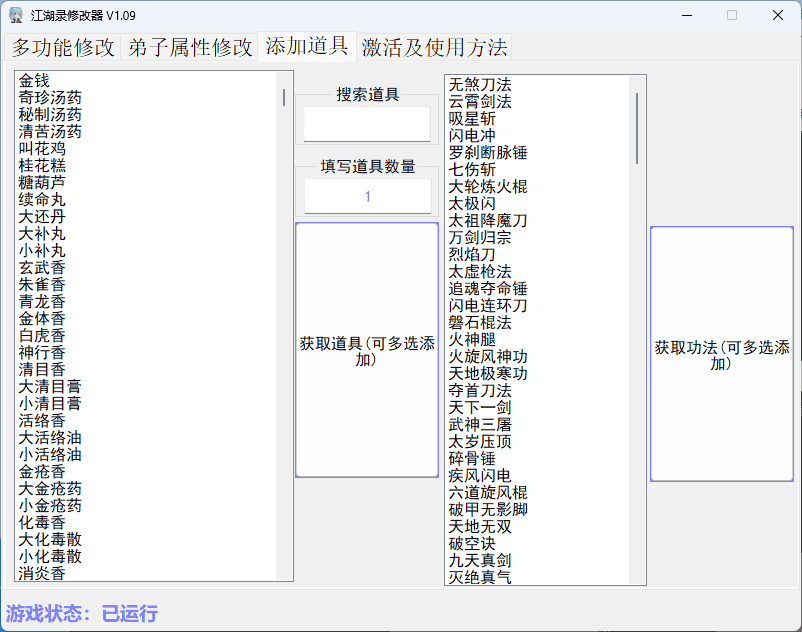Select 万剑归宗 in the skill list
Viewport: 802px width, 632px height.
pos(480,237)
